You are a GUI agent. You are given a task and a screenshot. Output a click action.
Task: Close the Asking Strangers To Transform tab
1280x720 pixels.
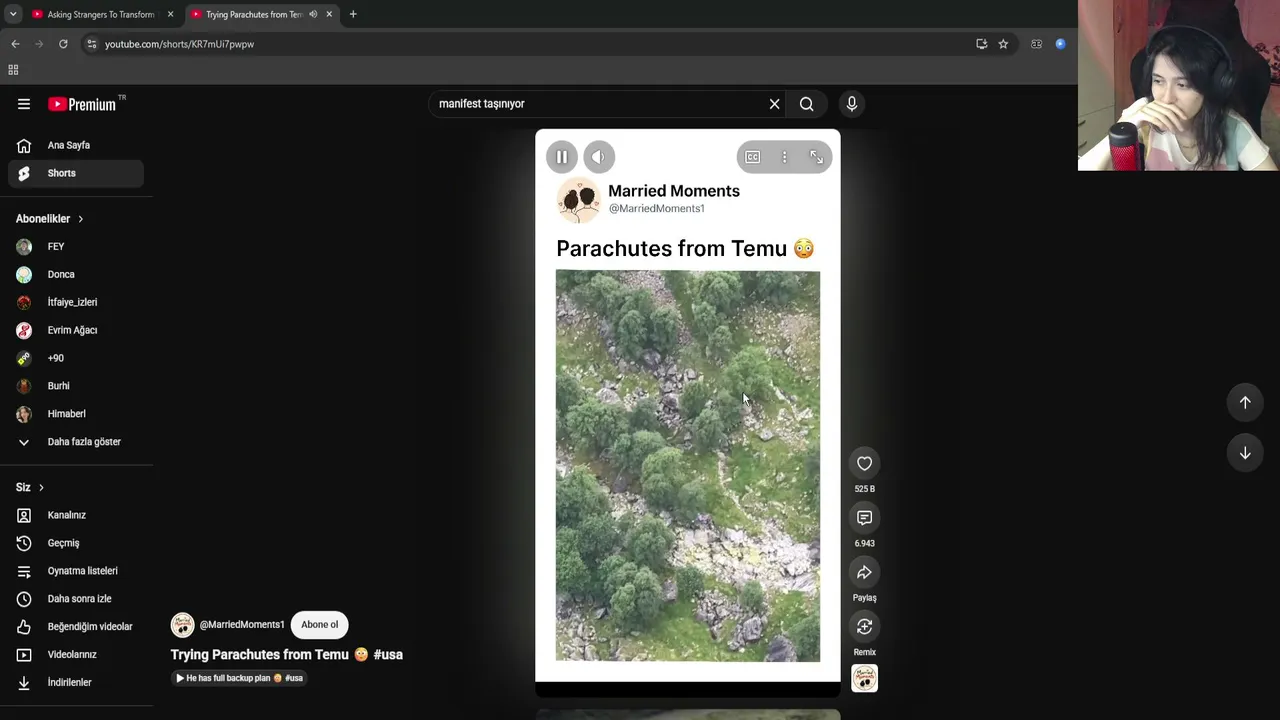pos(170,14)
